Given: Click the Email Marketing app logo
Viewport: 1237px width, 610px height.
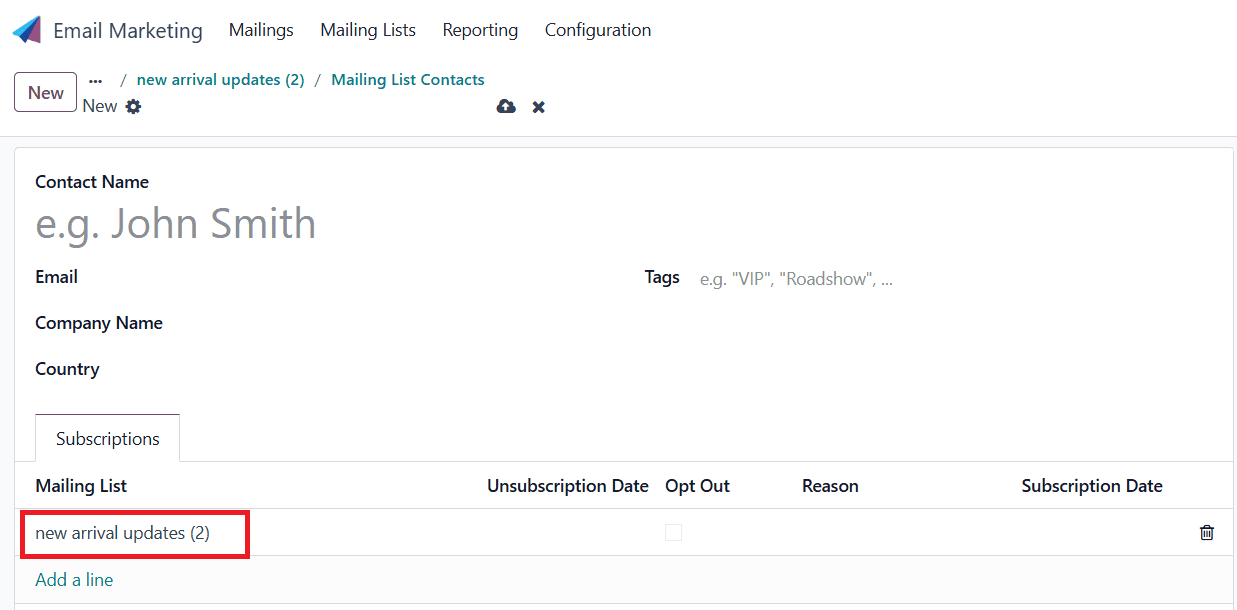Looking at the screenshot, I should point(27,30).
